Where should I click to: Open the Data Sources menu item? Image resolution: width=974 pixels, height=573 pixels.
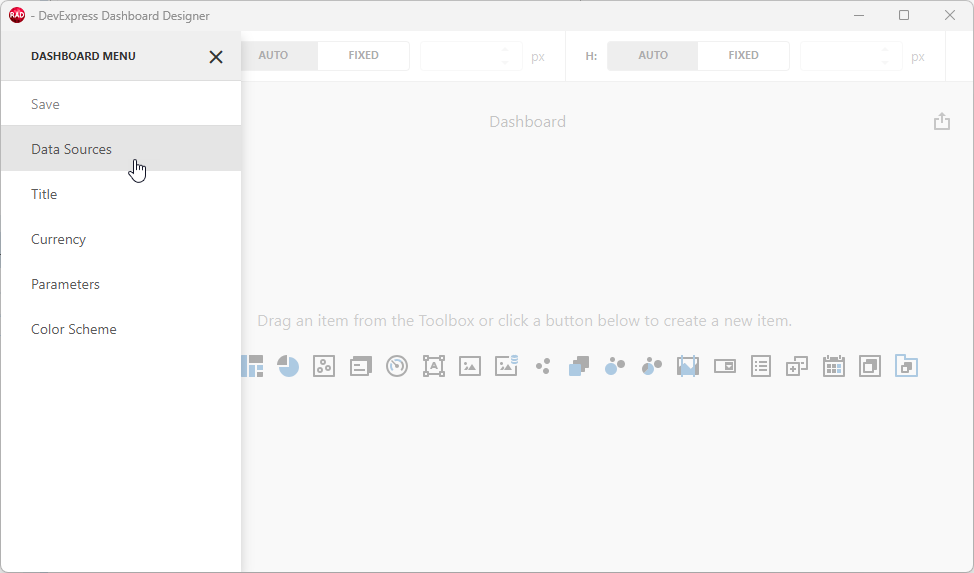121,149
